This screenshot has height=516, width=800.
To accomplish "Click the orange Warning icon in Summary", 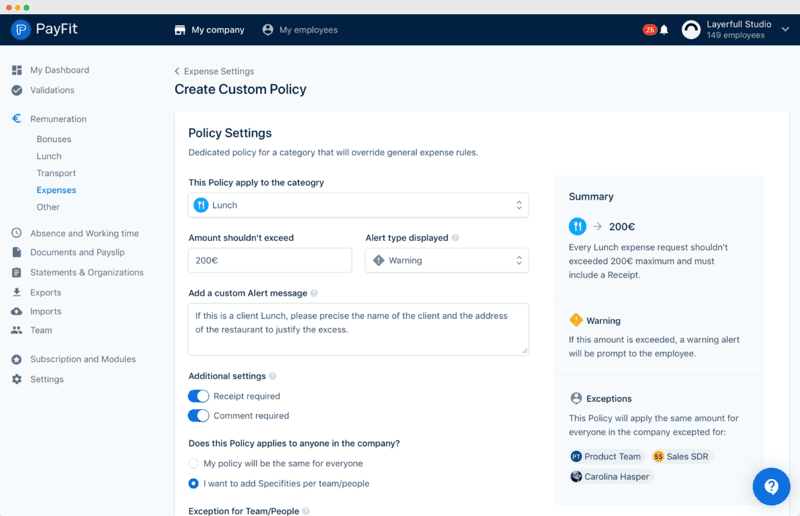I will (x=576, y=320).
